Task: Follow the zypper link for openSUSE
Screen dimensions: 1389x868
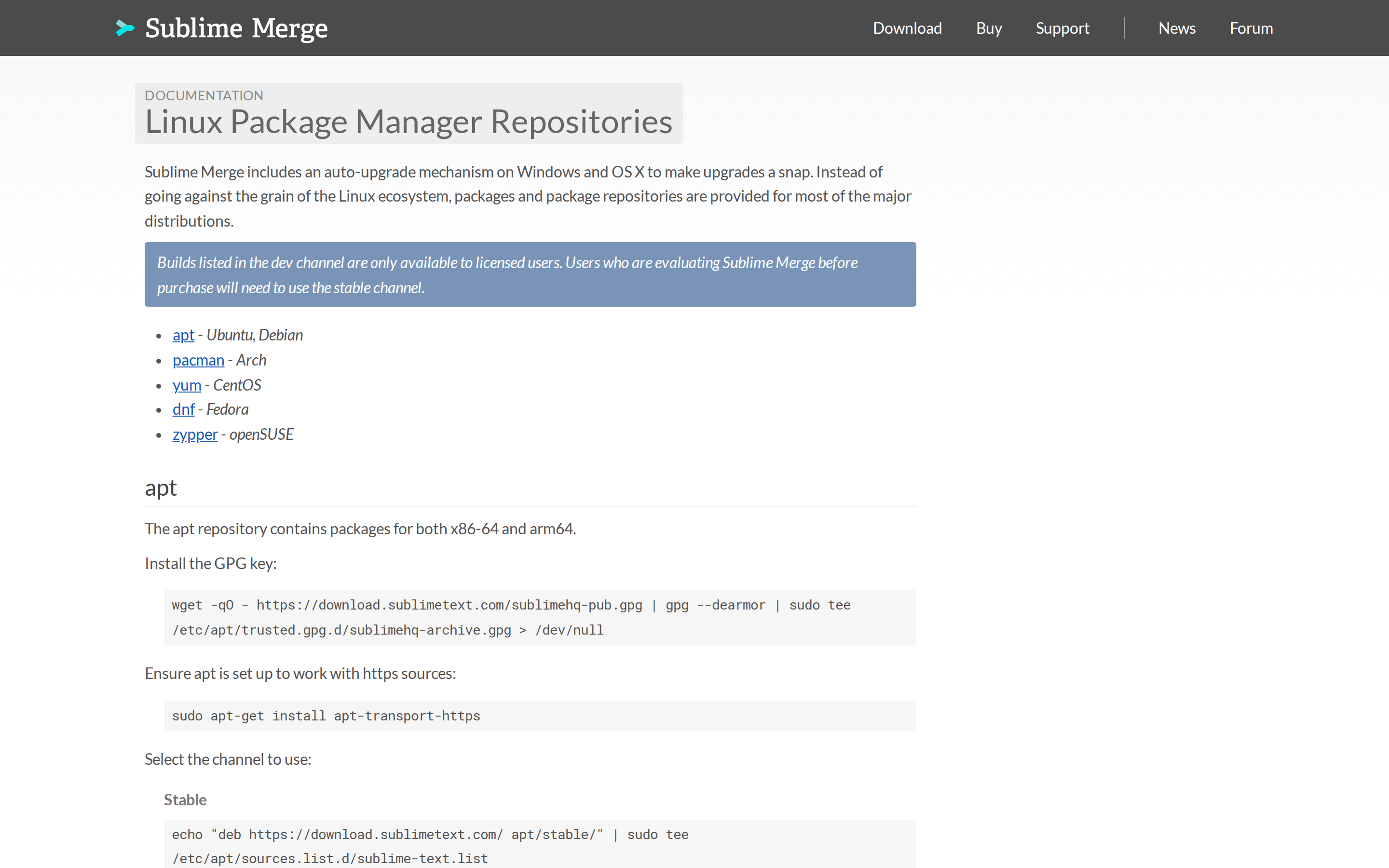Action: click(195, 434)
